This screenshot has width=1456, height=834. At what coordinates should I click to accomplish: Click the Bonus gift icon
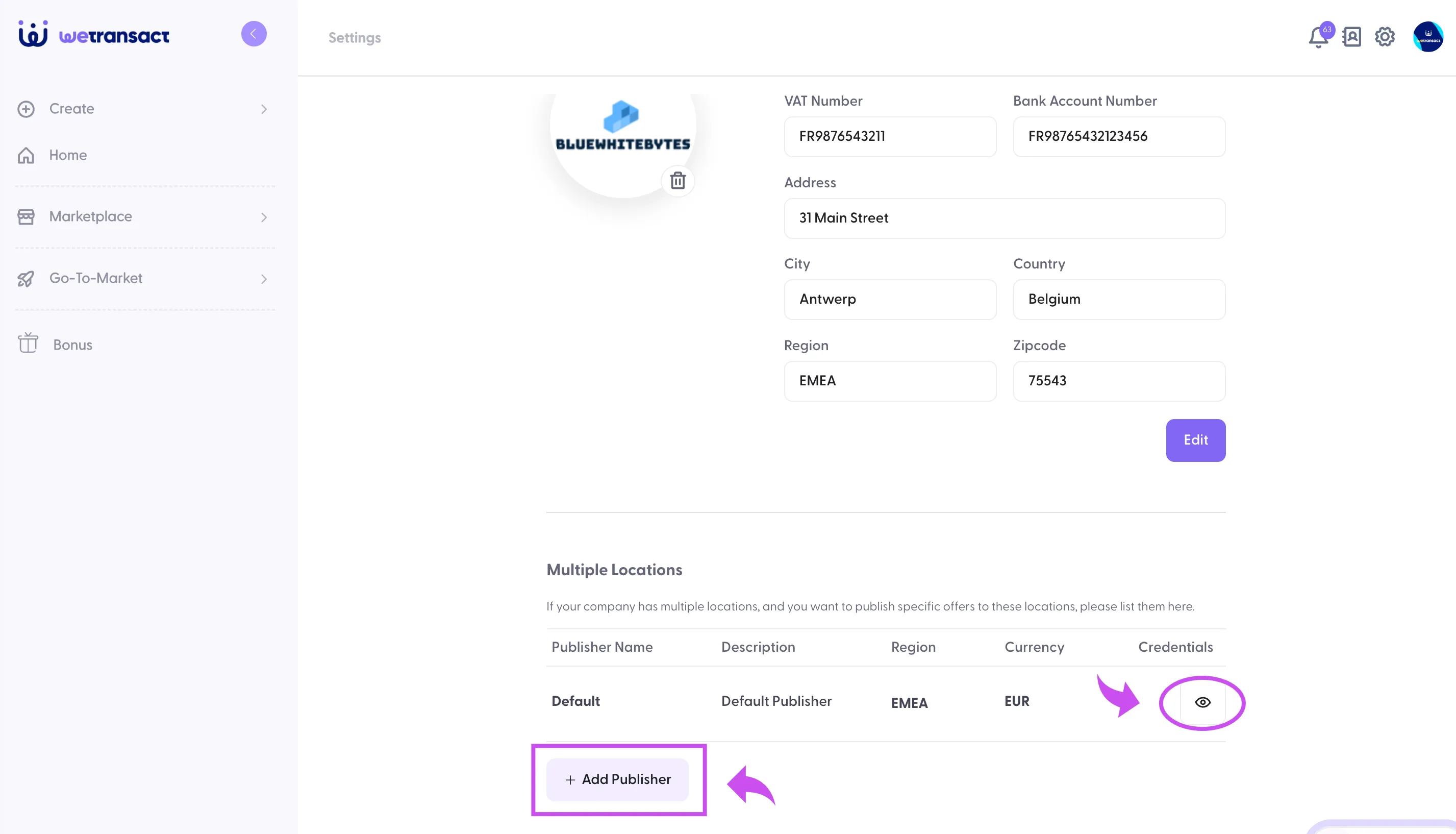pyautogui.click(x=28, y=343)
